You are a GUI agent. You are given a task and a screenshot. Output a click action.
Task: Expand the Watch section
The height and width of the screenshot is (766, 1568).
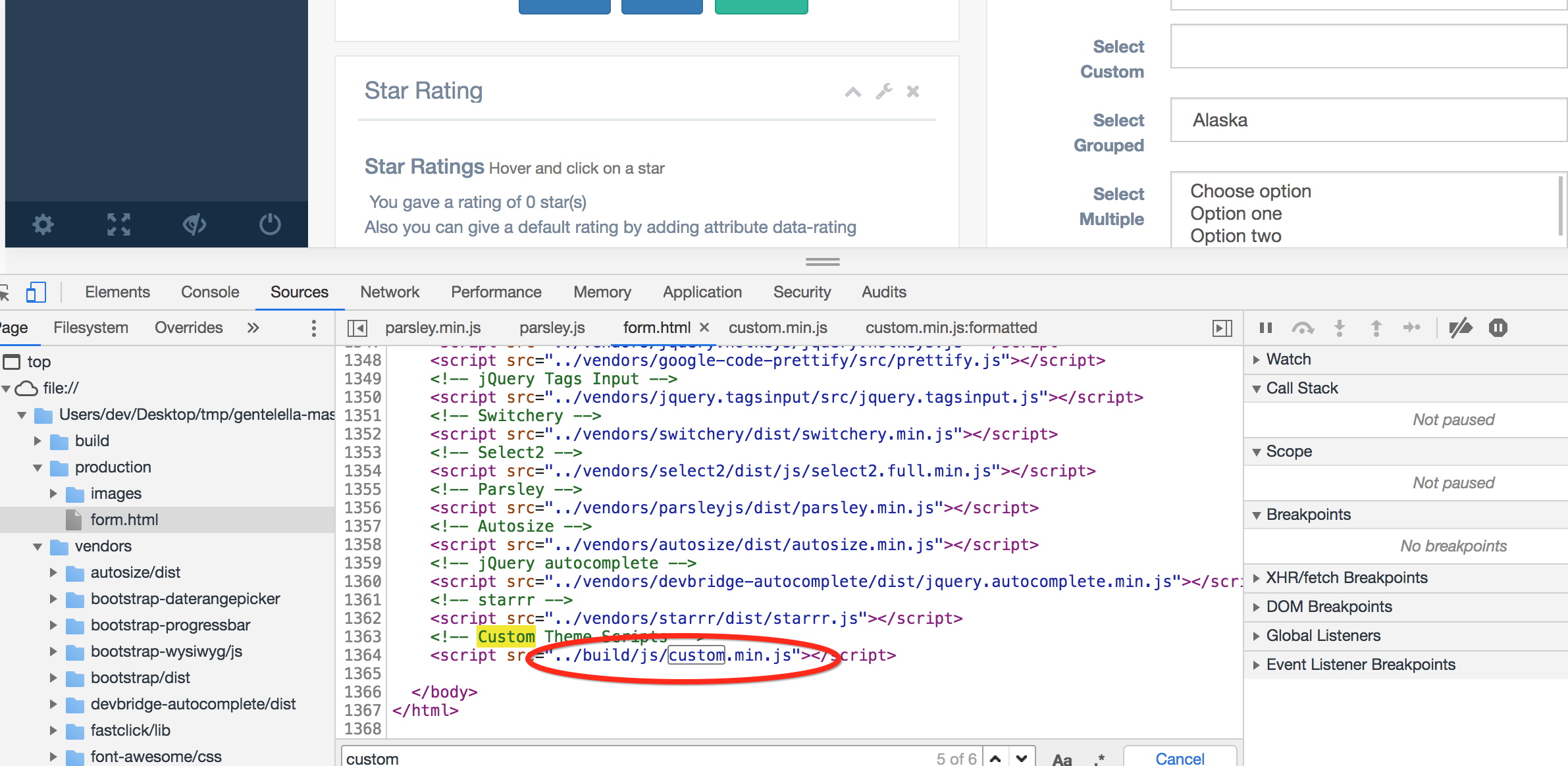(1257, 359)
